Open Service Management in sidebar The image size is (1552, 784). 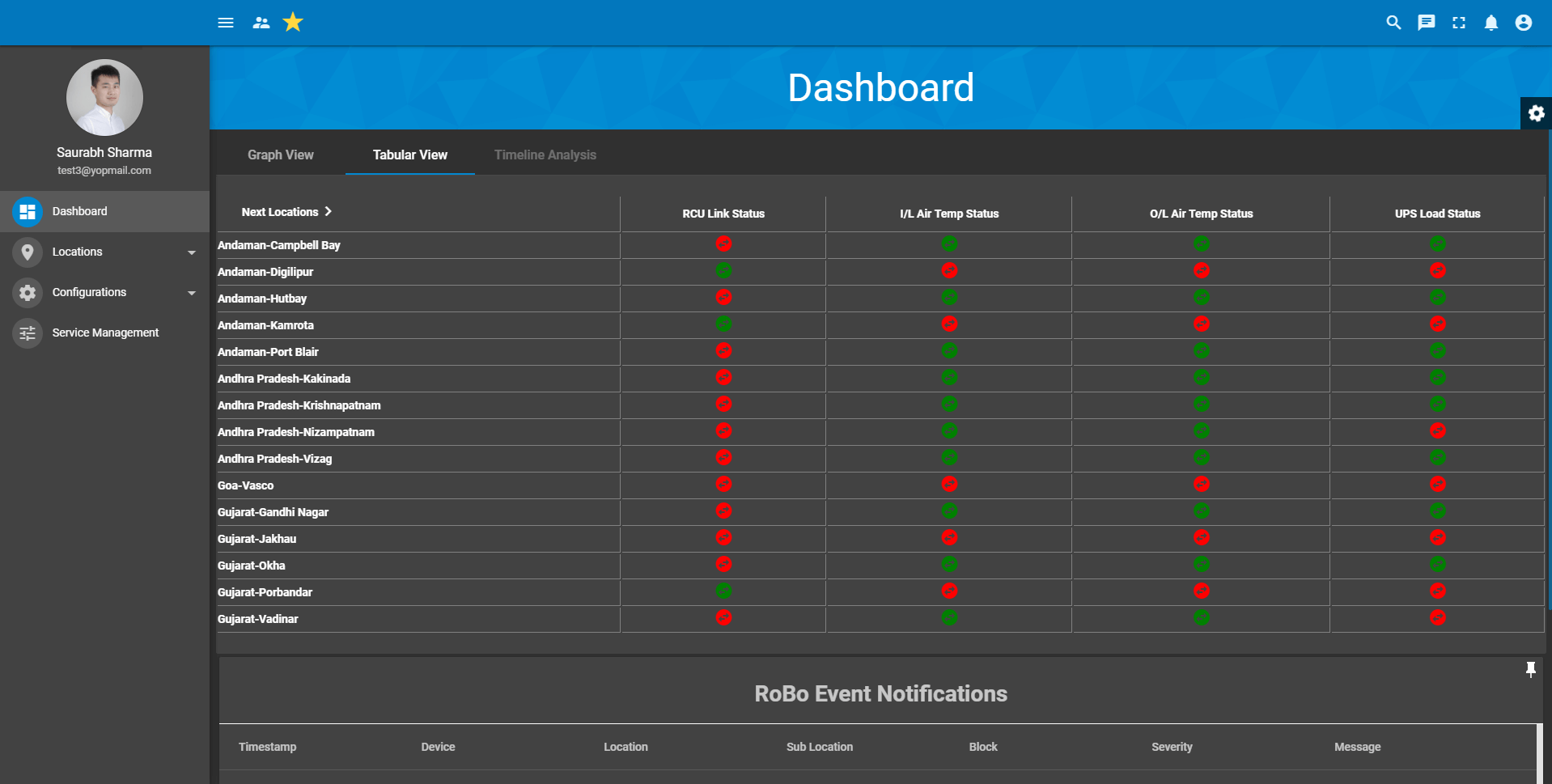(105, 333)
